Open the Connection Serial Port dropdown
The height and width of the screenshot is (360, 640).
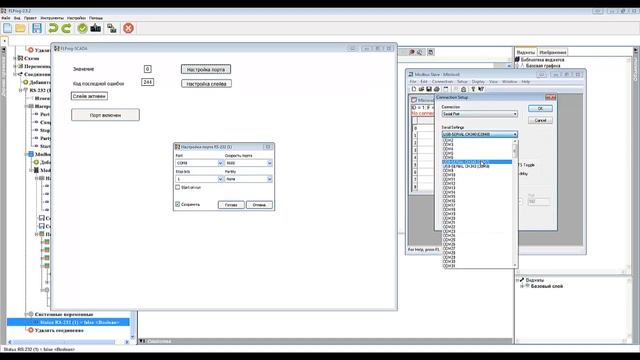tap(480, 114)
